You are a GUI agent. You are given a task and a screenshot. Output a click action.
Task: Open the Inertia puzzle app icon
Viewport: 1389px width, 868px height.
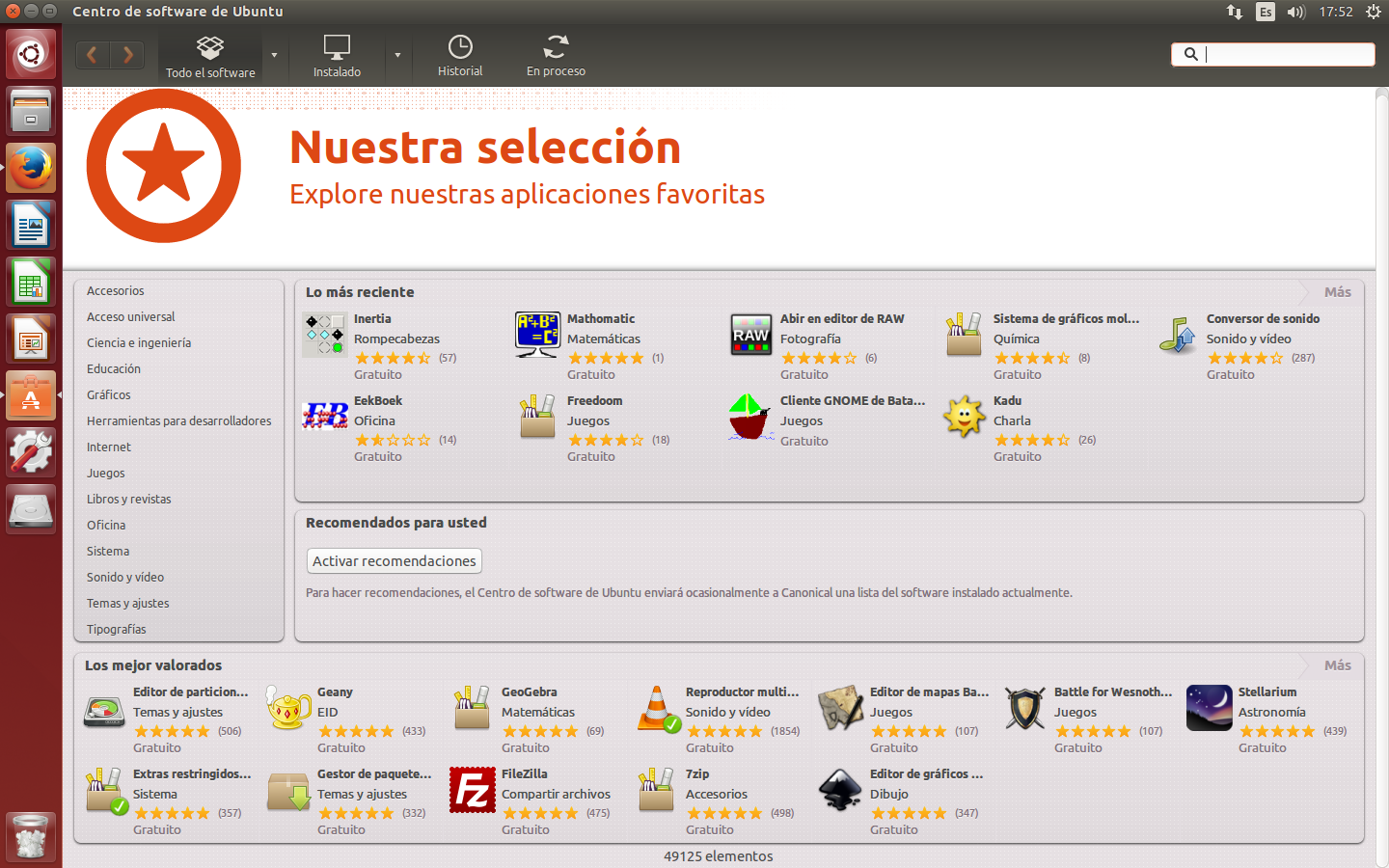pyautogui.click(x=325, y=335)
